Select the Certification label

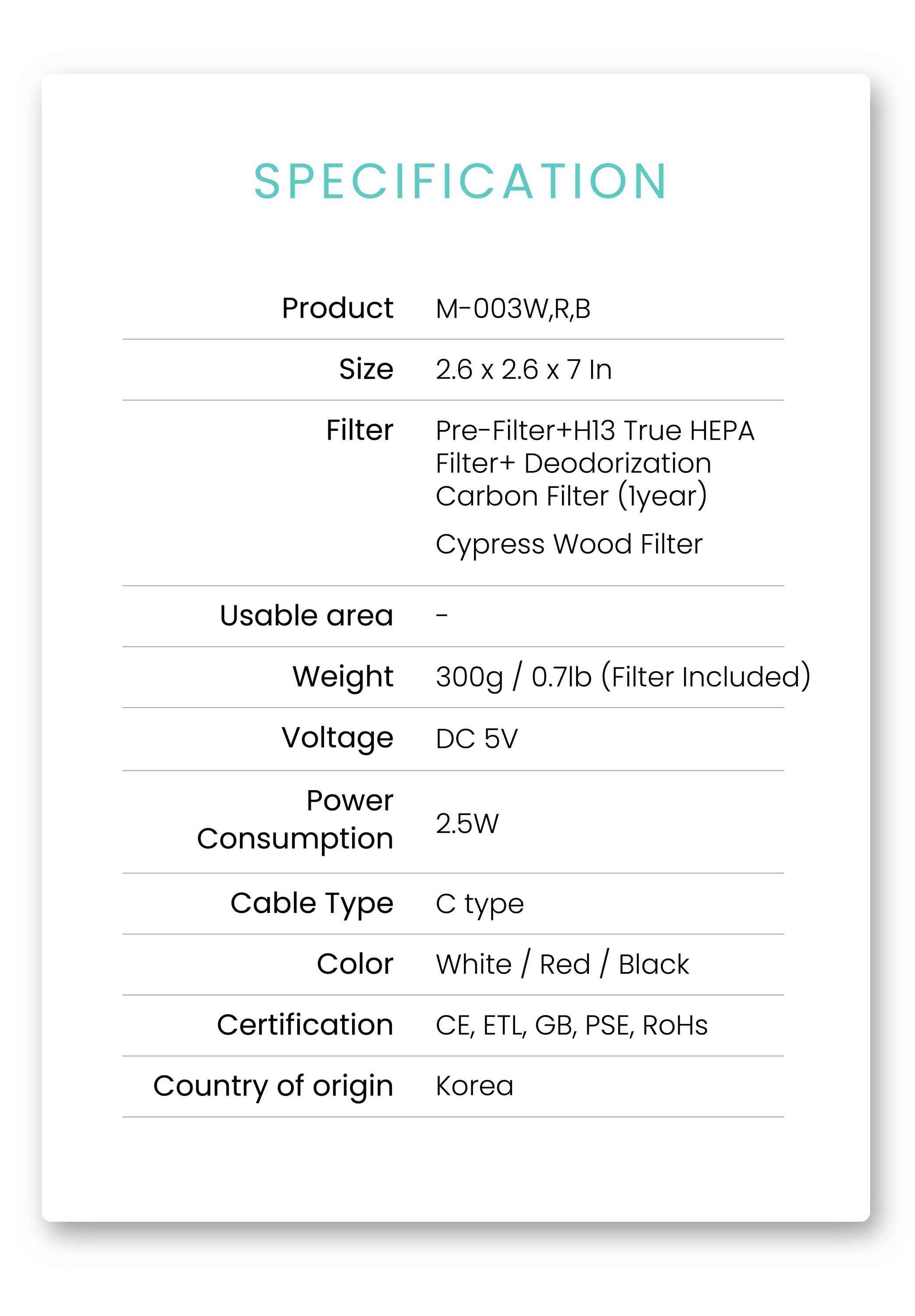coord(305,1025)
